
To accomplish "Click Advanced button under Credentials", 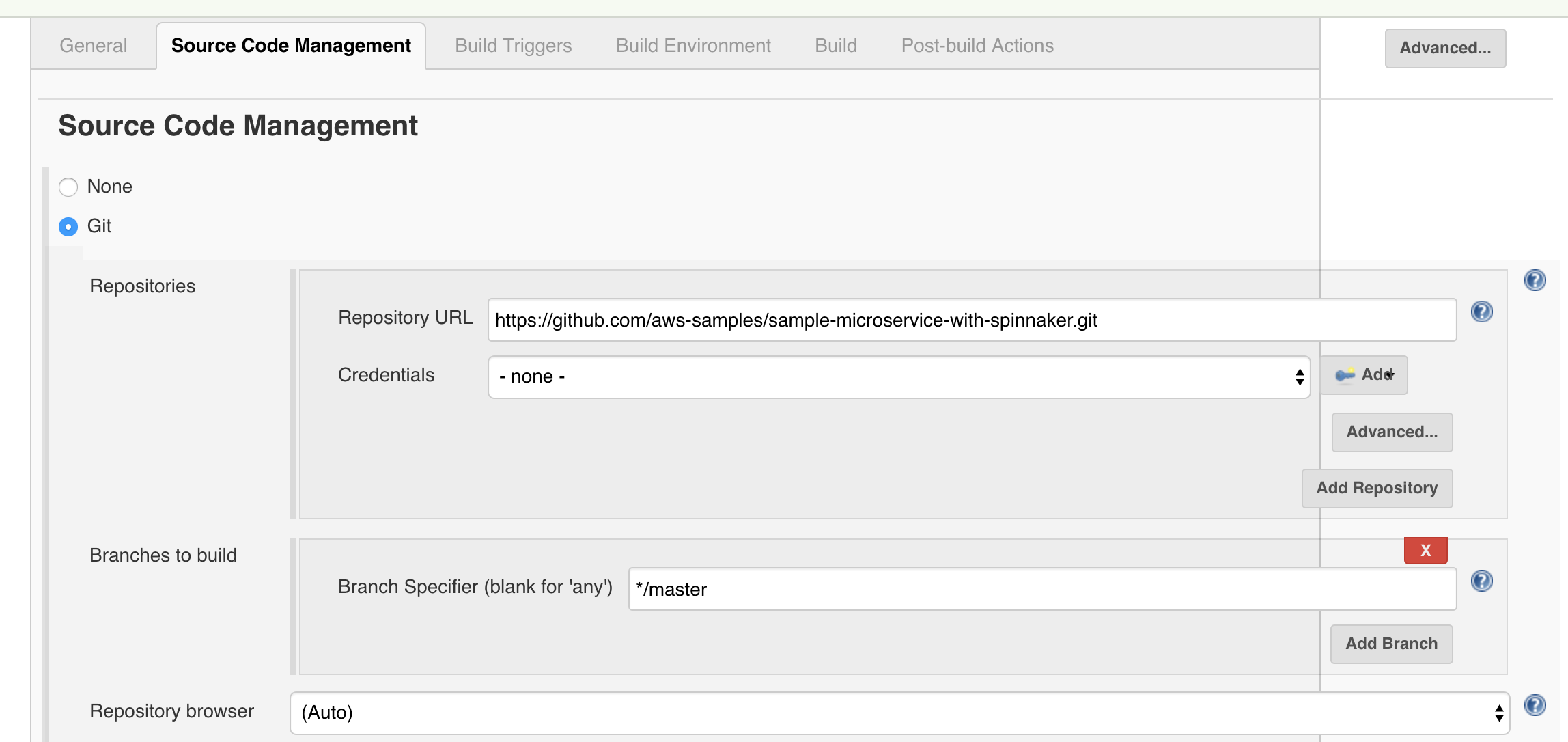I will click(1392, 432).
